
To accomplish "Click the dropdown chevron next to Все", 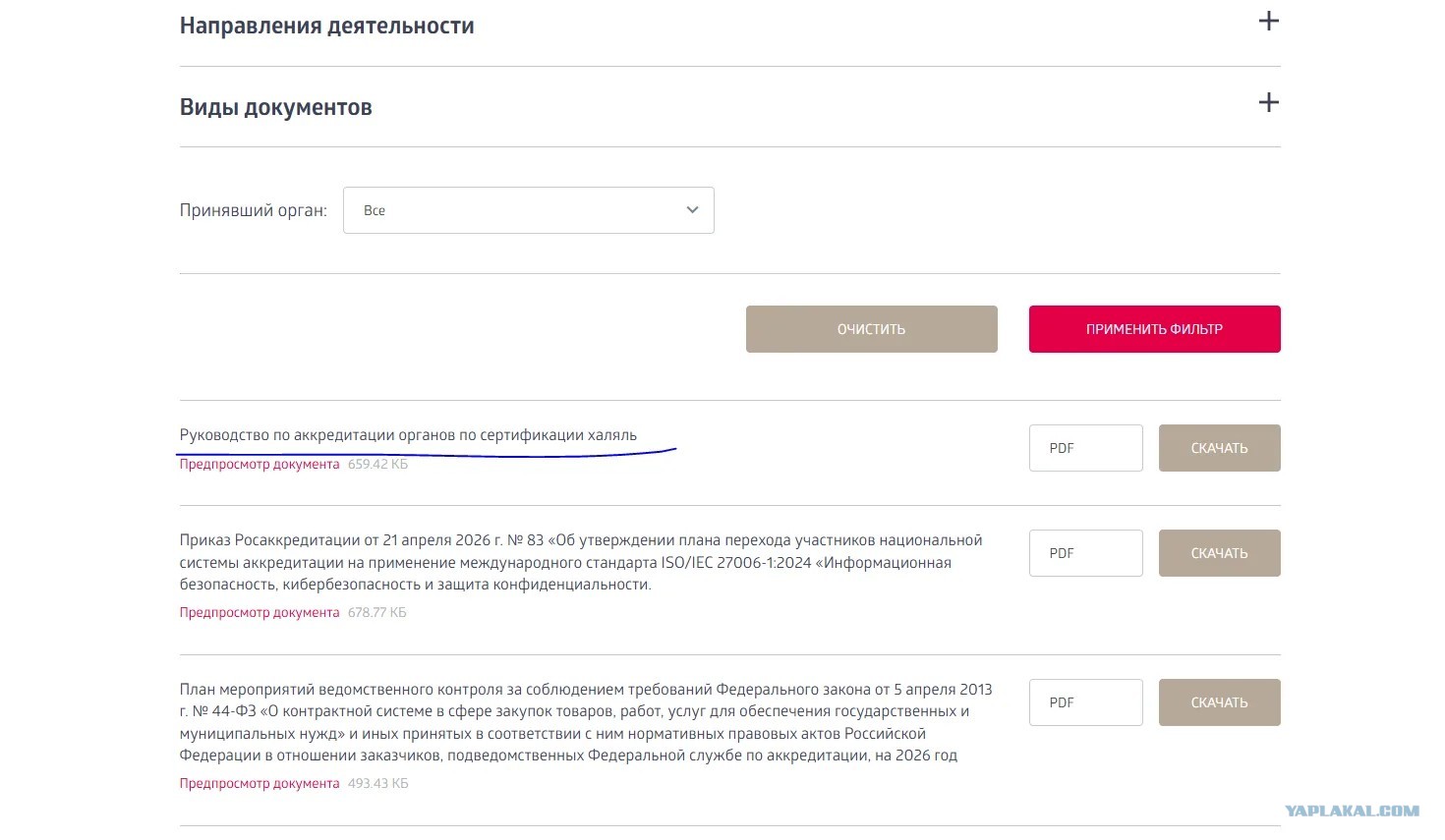I will [x=692, y=210].
